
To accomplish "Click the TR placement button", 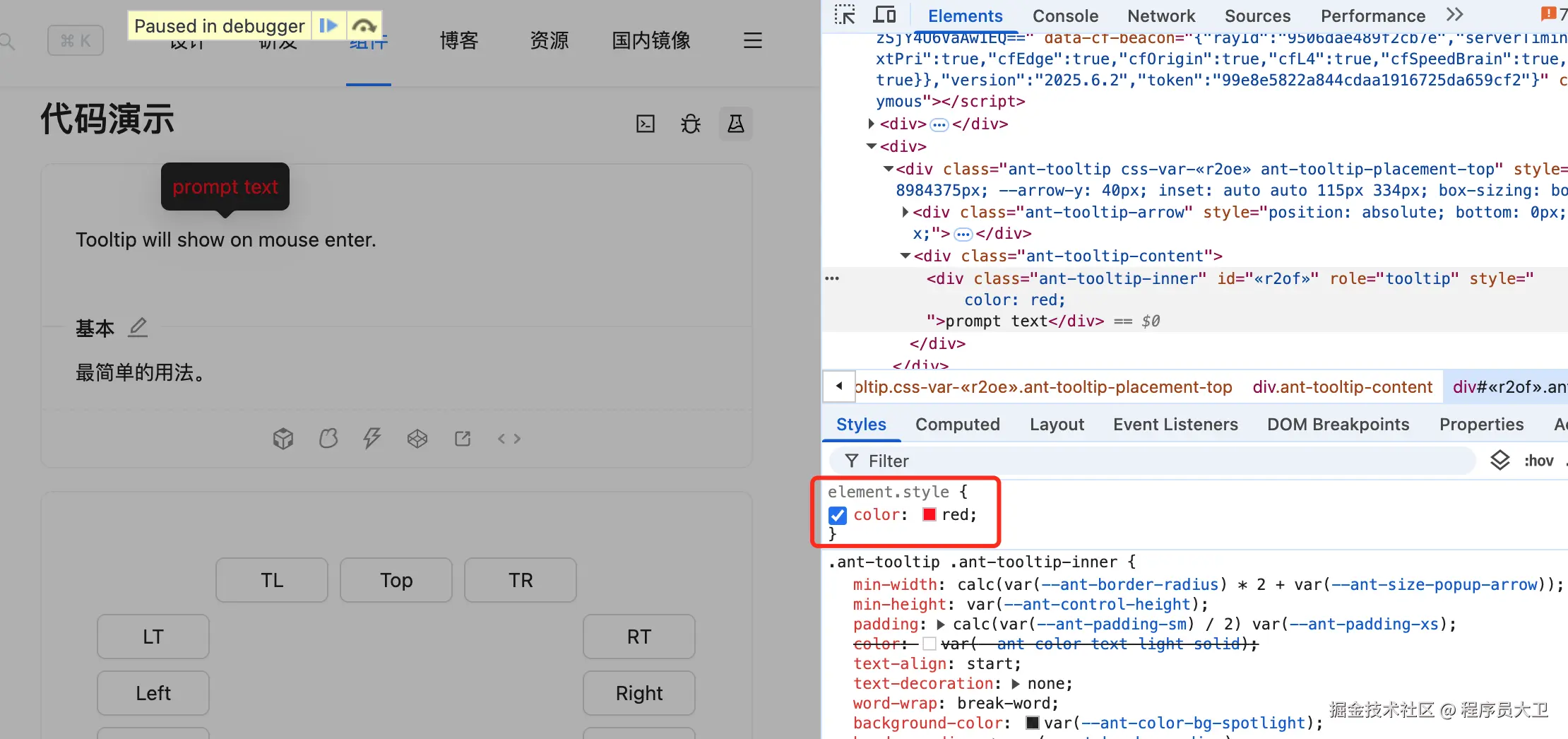I will 521,580.
